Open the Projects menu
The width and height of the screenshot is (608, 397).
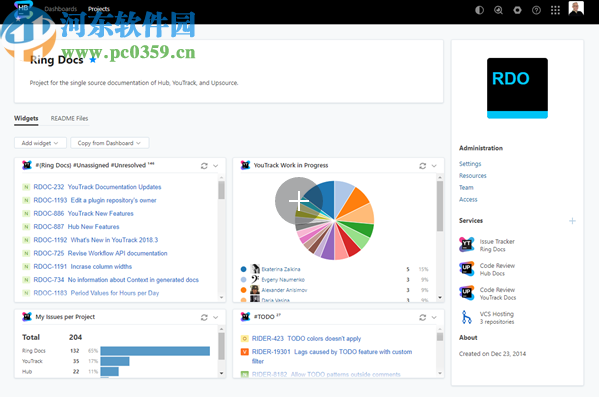point(98,9)
